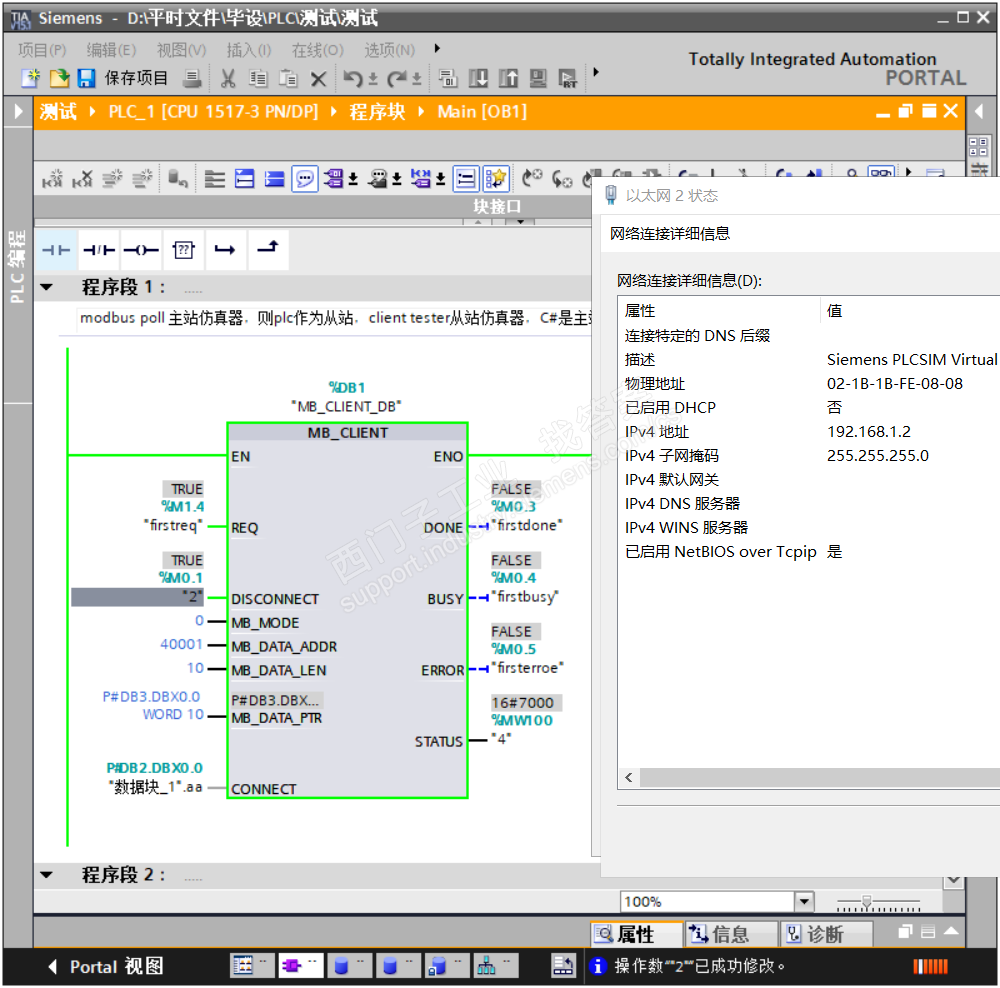The width and height of the screenshot is (1000, 988).
Task: Click the Upload from device icon
Action: point(508,78)
